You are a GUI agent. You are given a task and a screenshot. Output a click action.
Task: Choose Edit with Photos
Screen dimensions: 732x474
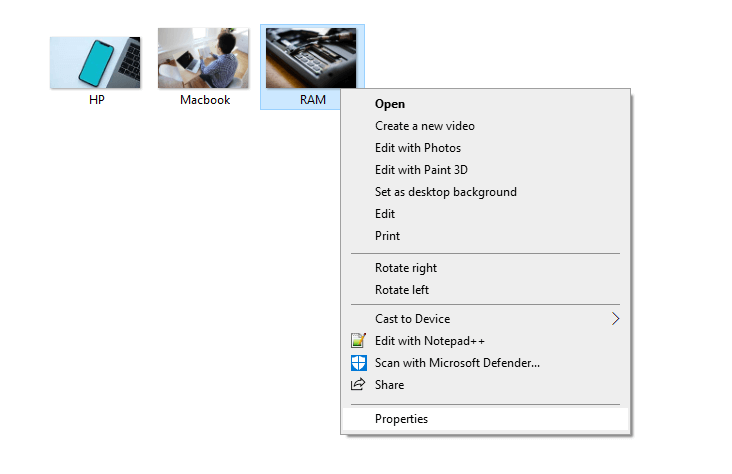coord(486,148)
